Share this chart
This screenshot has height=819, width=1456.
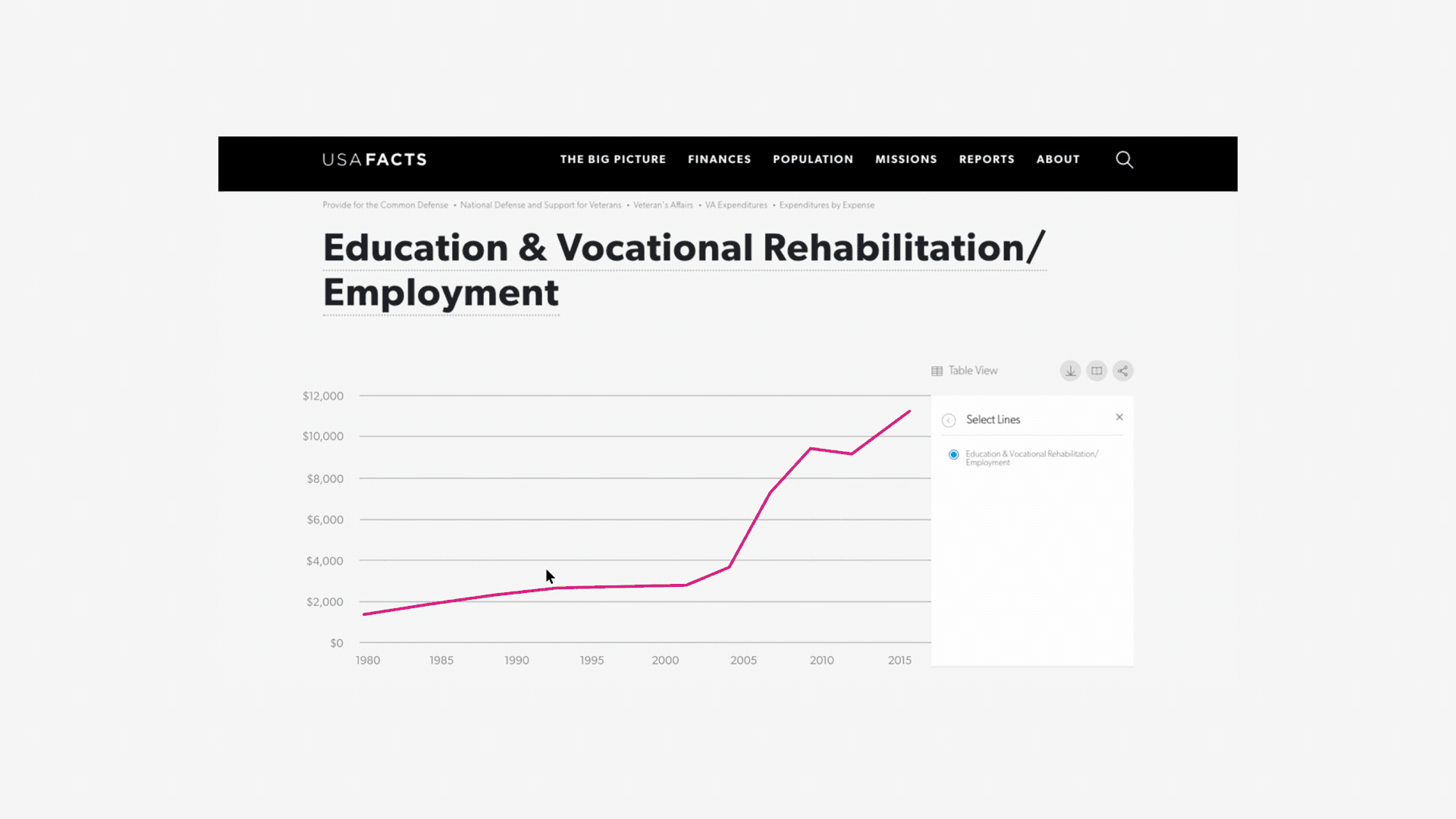click(x=1123, y=371)
